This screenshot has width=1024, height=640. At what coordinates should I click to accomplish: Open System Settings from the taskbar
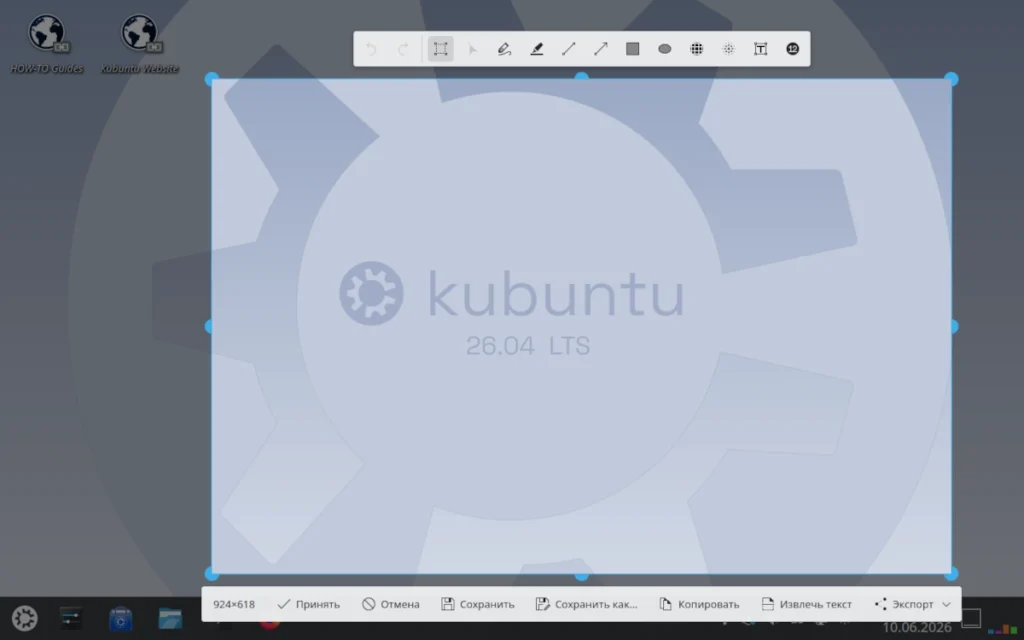71,618
